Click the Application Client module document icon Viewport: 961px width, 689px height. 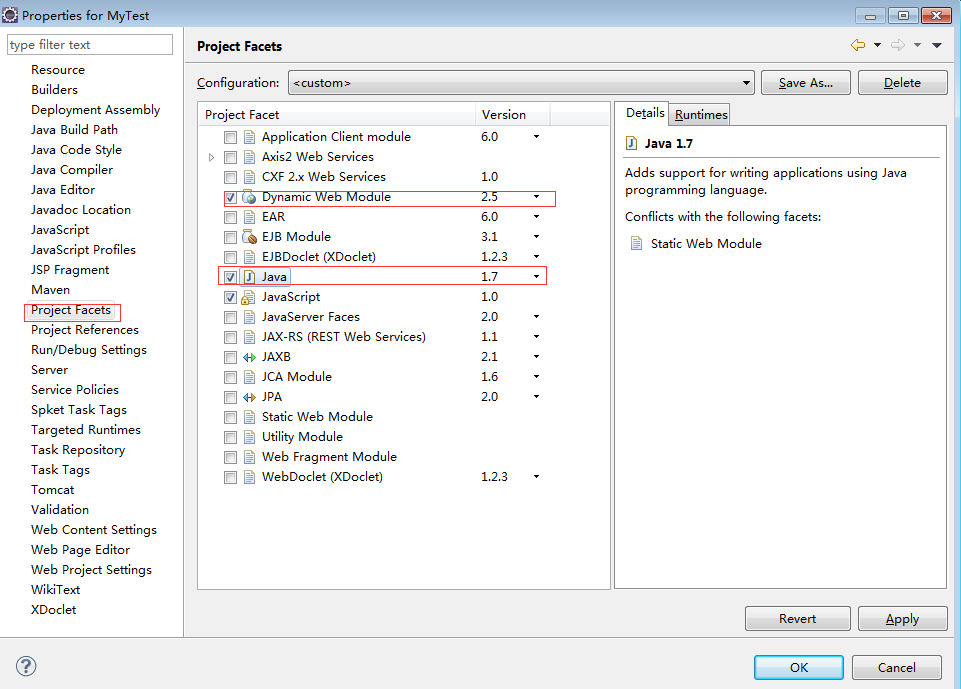click(249, 137)
